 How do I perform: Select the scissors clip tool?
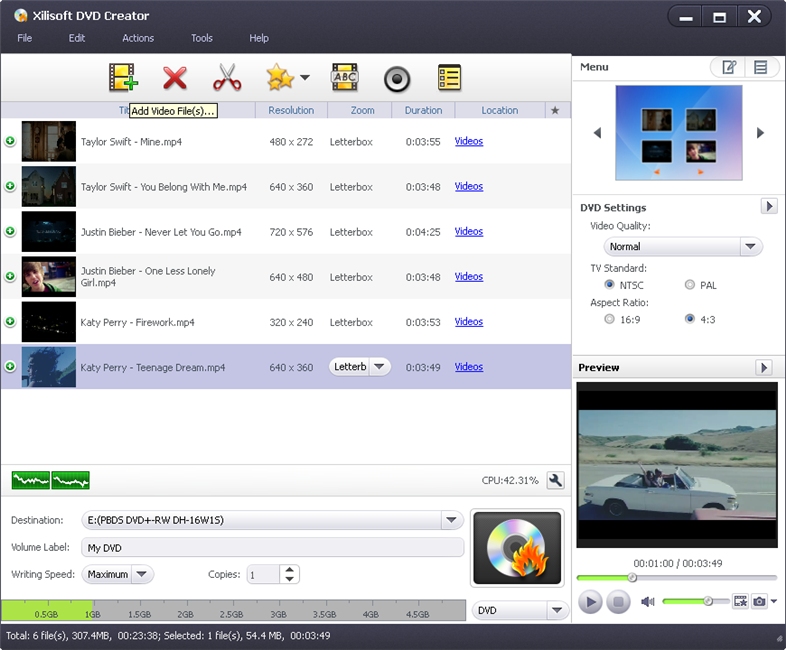point(228,78)
